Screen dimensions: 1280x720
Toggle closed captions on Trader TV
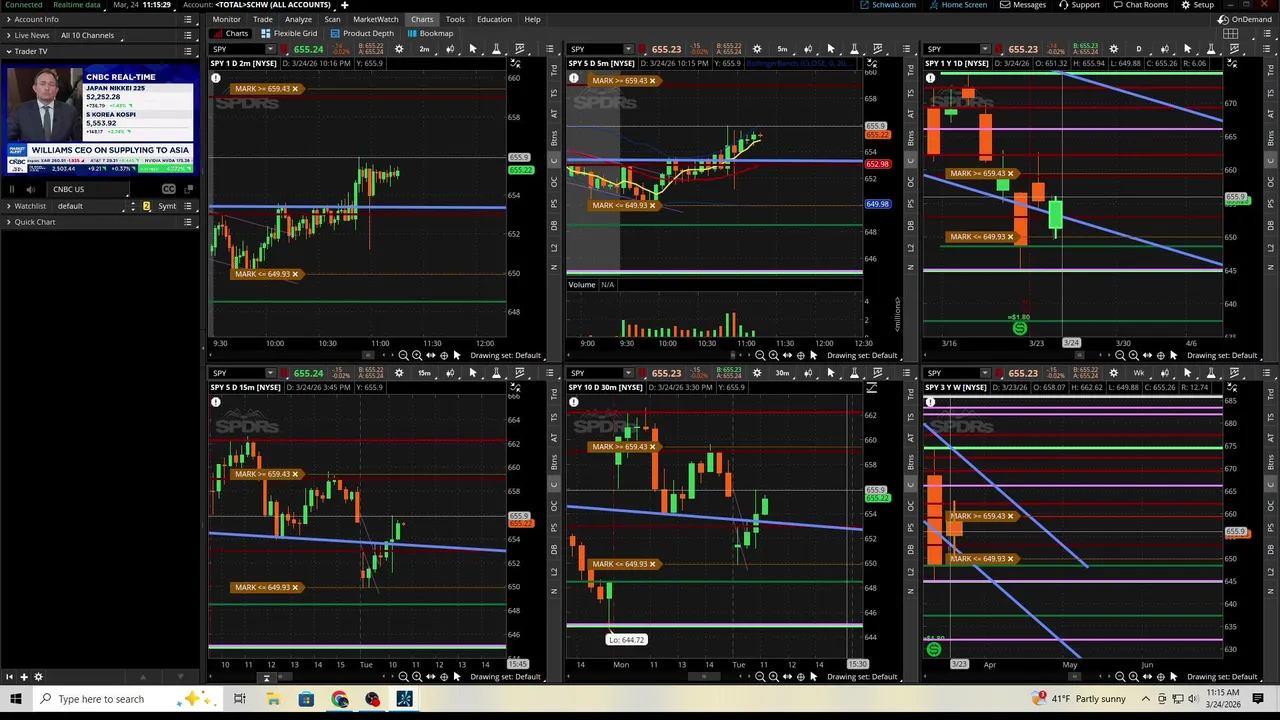168,189
